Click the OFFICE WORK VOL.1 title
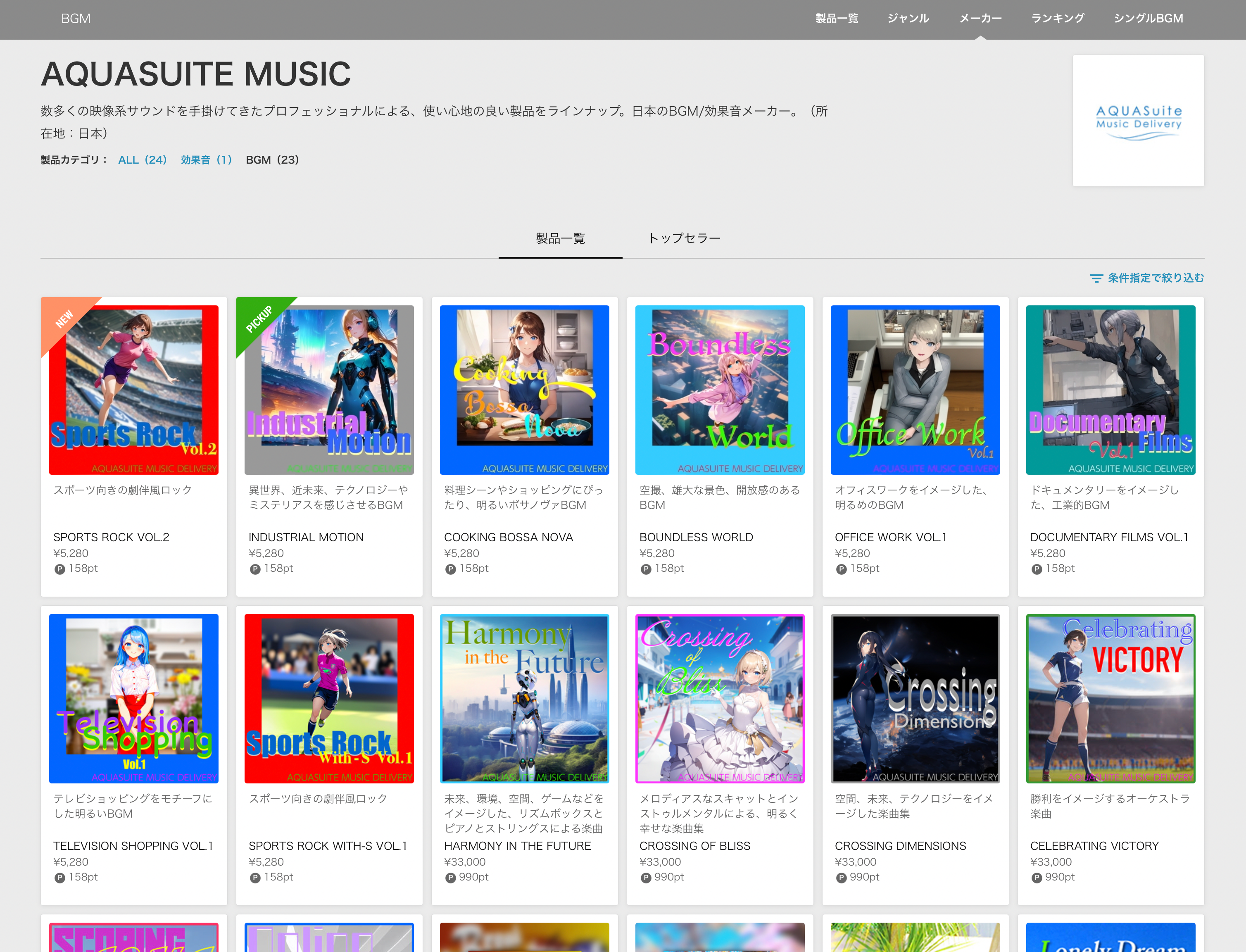 891,537
